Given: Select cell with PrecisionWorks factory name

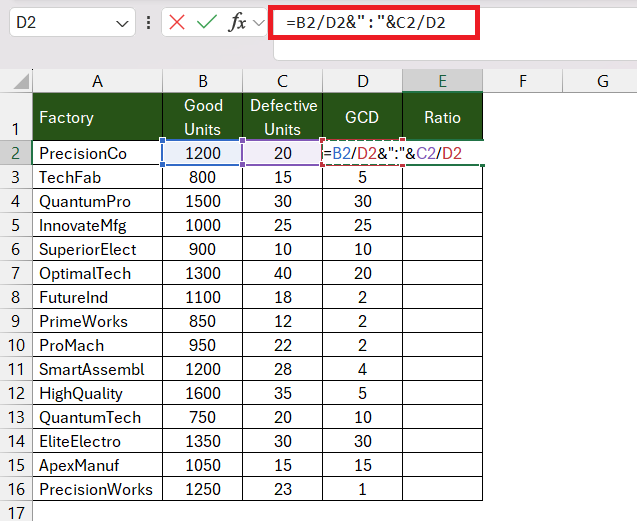Looking at the screenshot, I should pos(98,489).
